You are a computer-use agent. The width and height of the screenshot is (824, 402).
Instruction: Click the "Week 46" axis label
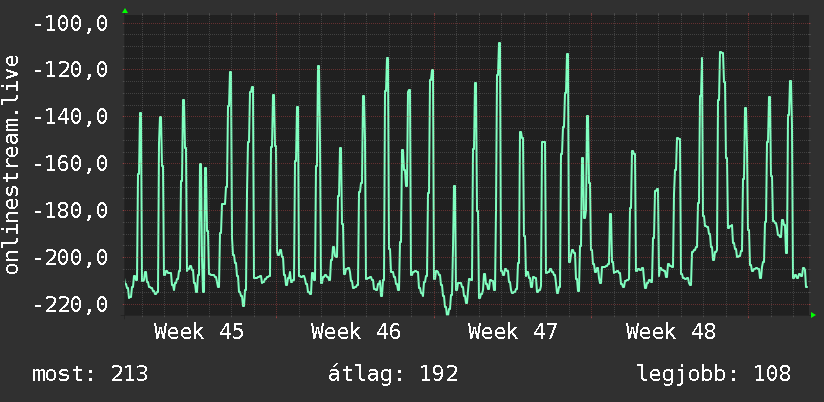[356, 332]
